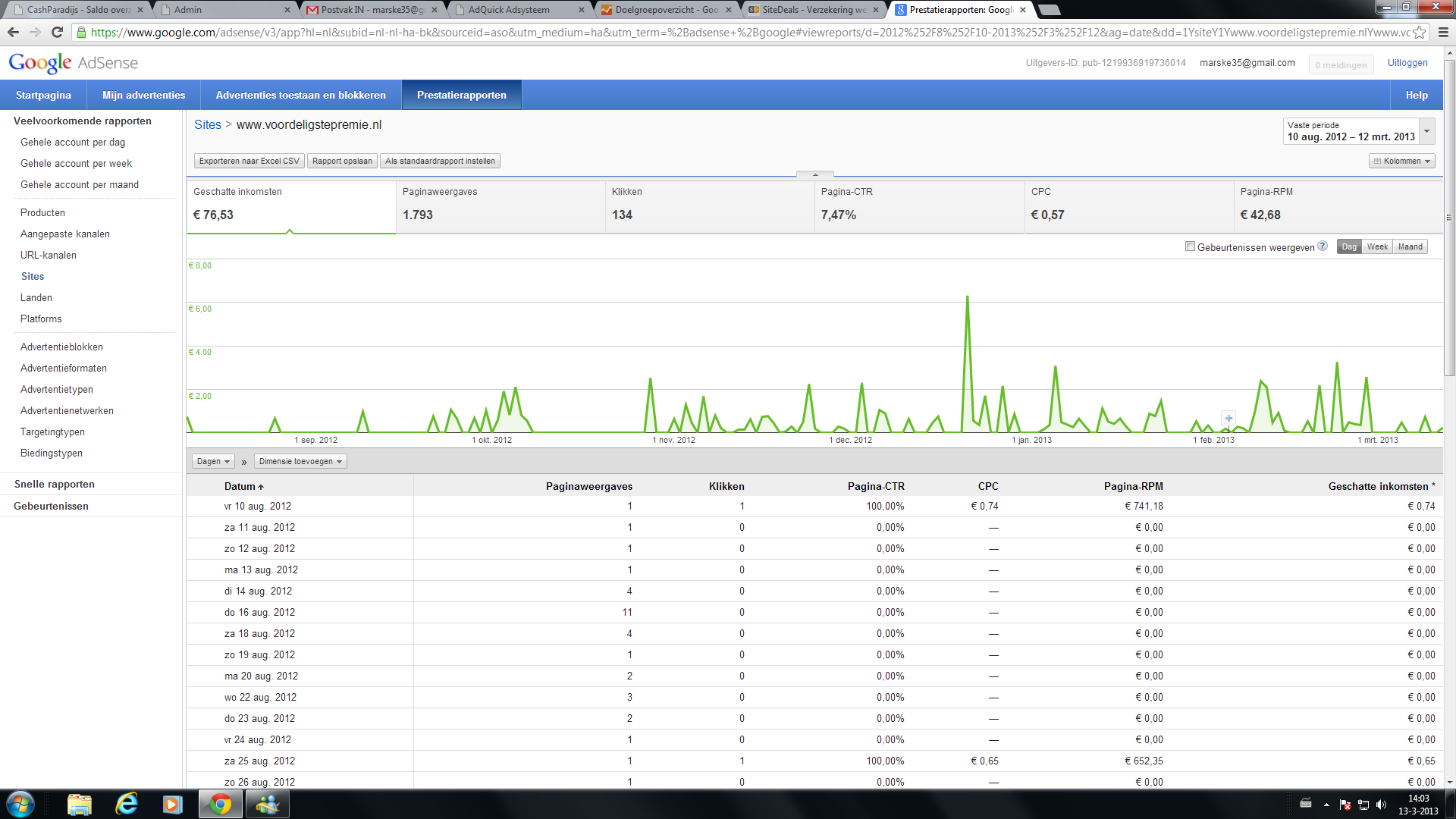Select Prestatierapporten tab
Screen dimensions: 1456x819
point(461,95)
